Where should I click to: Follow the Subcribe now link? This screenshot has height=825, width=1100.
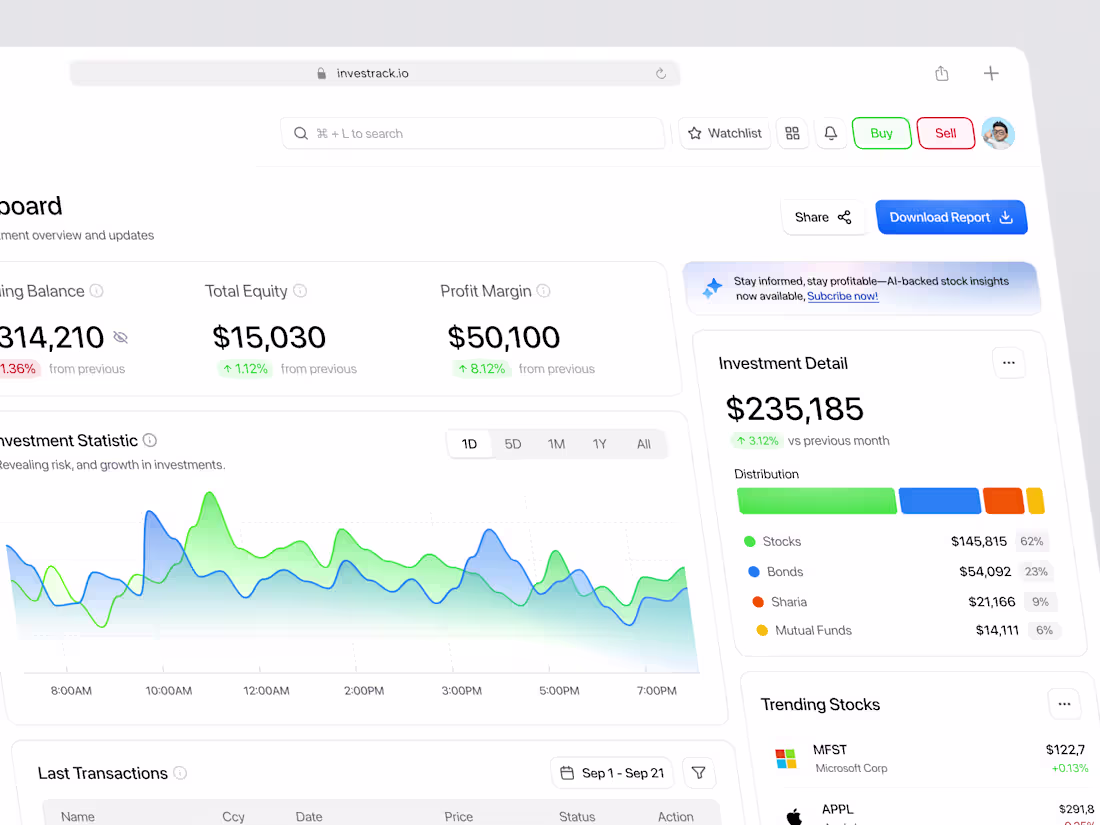pyautogui.click(x=842, y=296)
